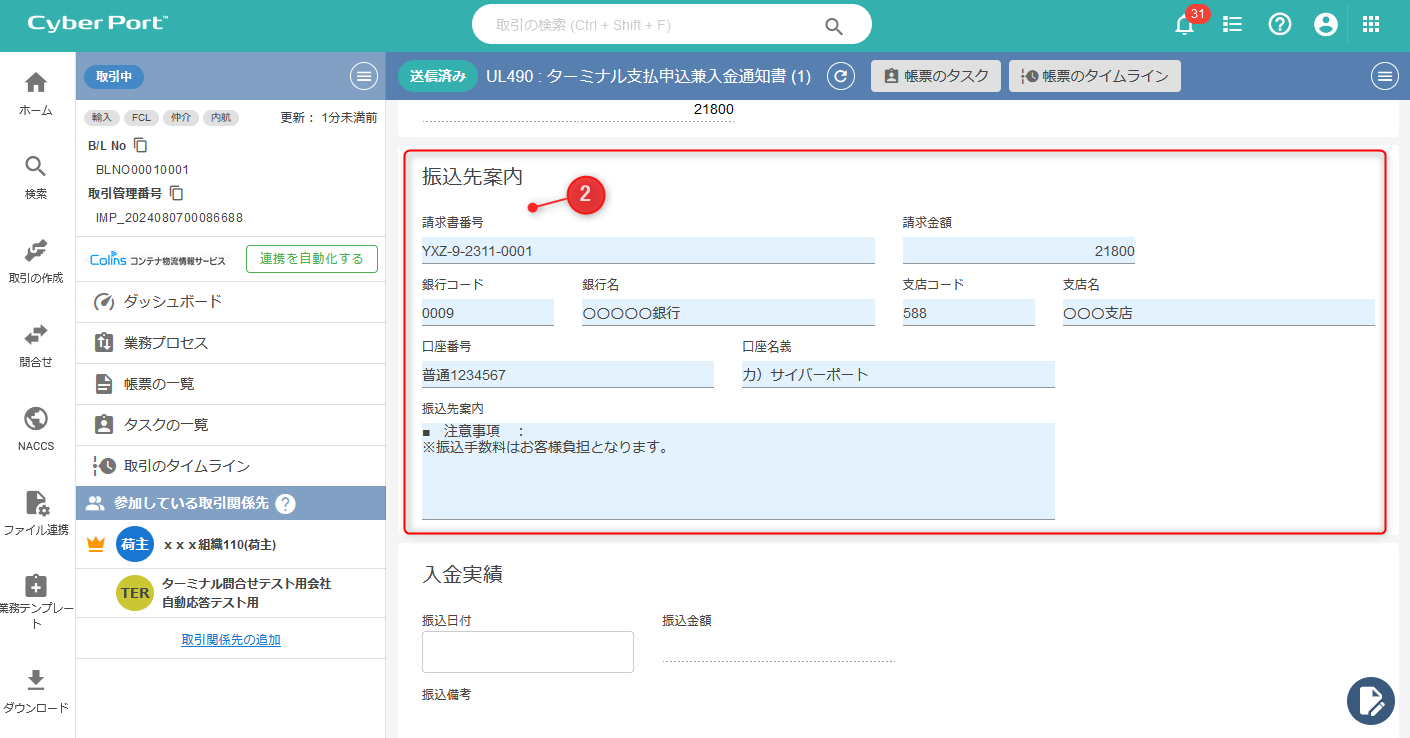Click the floating edit document button
The height and width of the screenshot is (738, 1410).
tap(1370, 700)
